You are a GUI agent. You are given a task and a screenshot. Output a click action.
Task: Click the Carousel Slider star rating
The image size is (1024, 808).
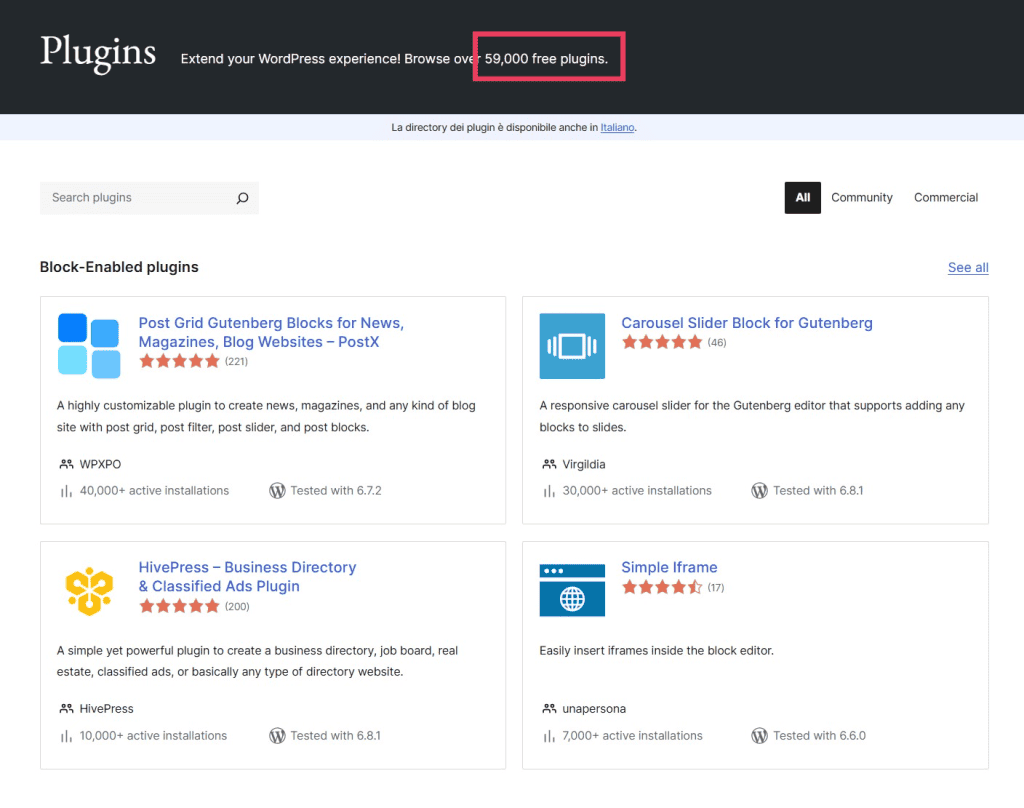[x=662, y=342]
